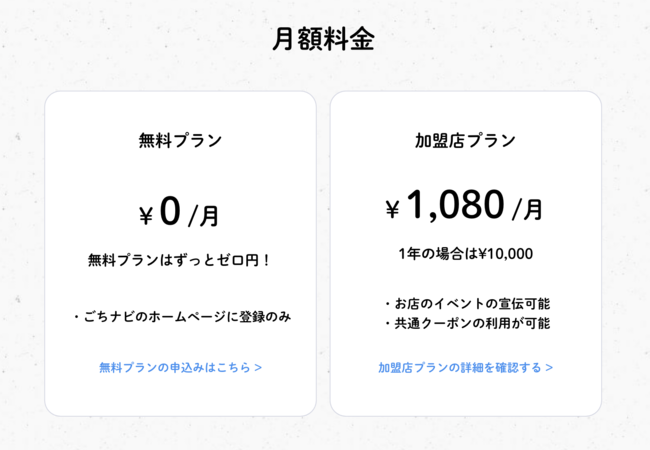This screenshot has height=450, width=650.
Task: Click the 無料プランはずっとゼロ円！ tagline
Action: click(x=180, y=260)
